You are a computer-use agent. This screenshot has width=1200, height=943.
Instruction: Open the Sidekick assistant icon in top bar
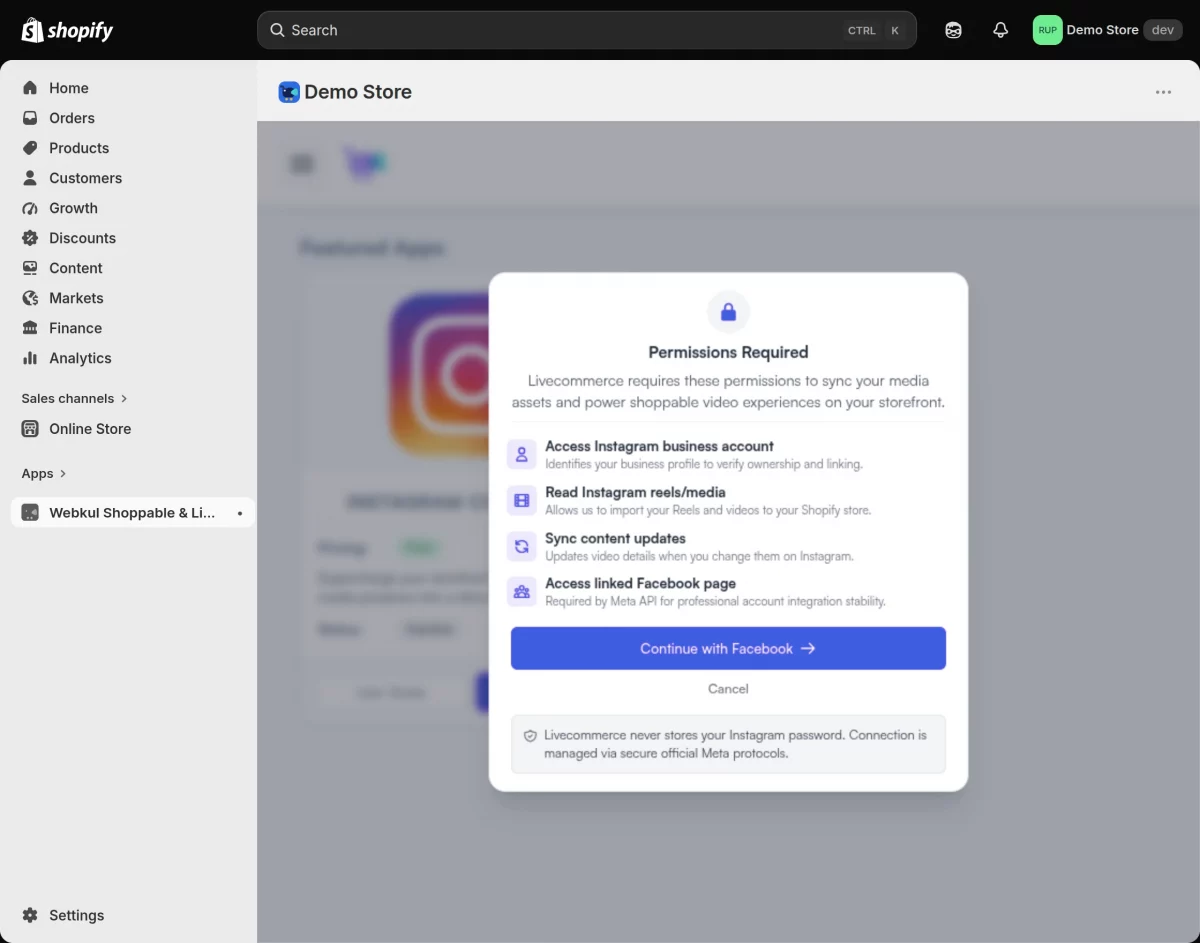pyautogui.click(x=953, y=30)
